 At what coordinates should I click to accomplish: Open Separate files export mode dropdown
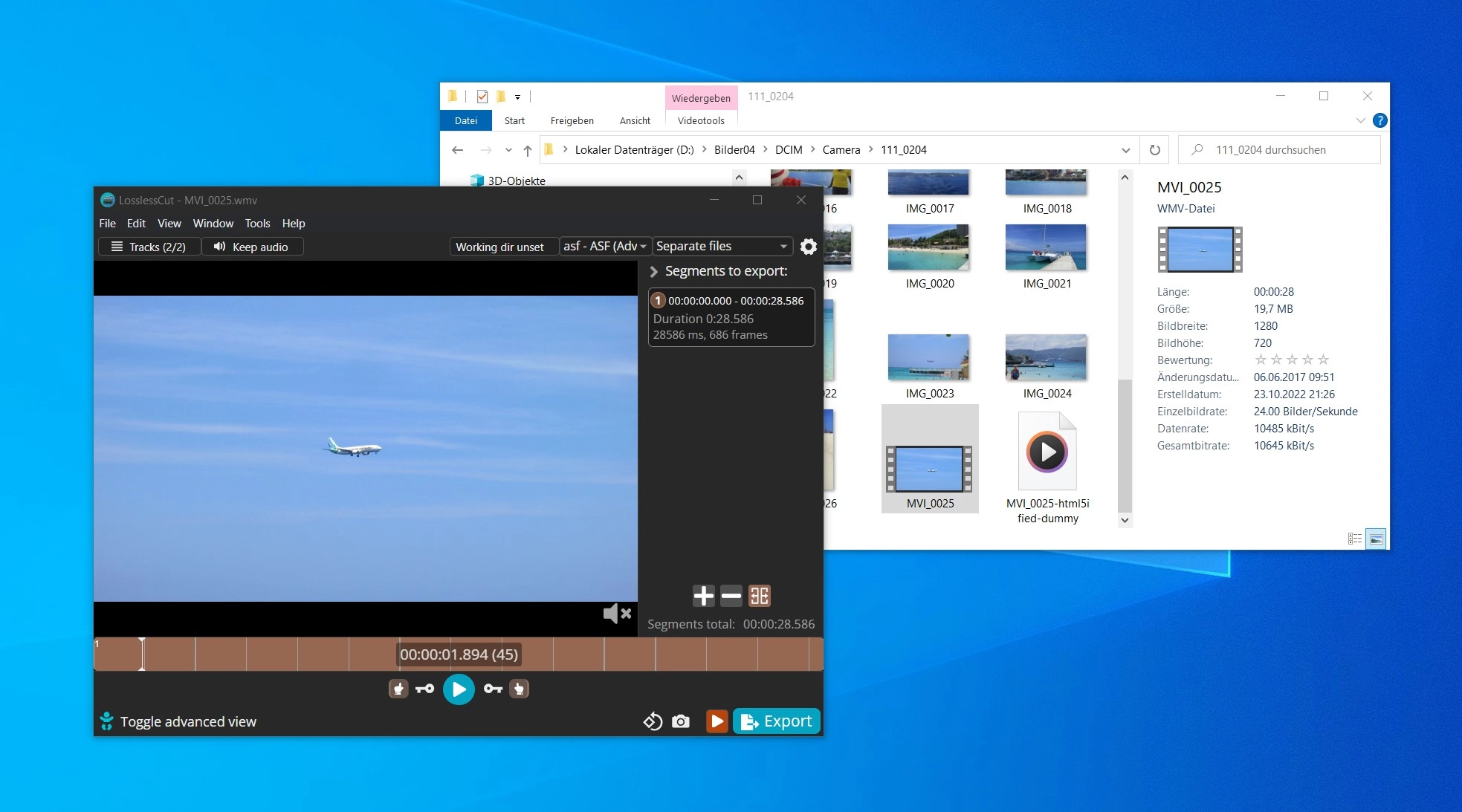pos(721,247)
